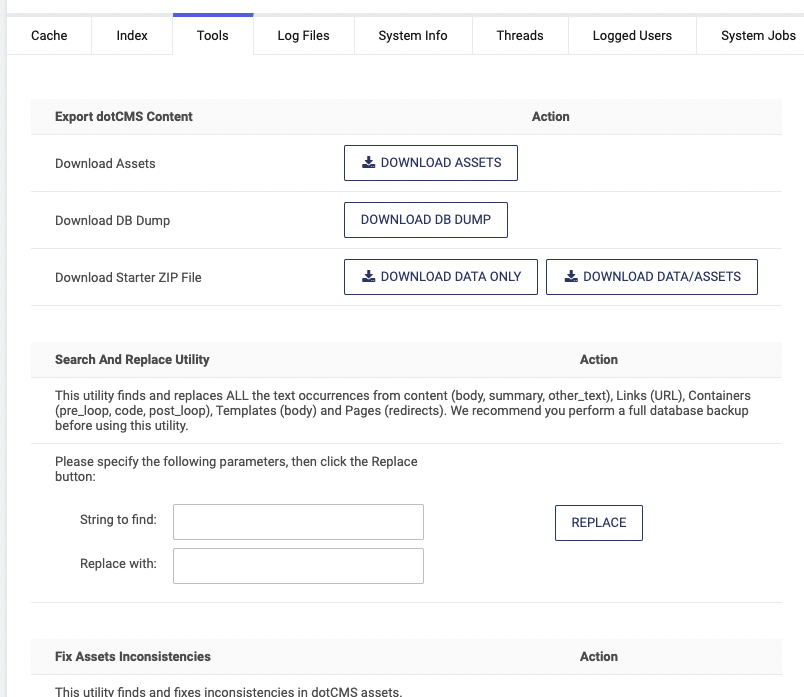Image resolution: width=804 pixels, height=697 pixels.
Task: Click the Search And Replace Utility heading
Action: (132, 359)
